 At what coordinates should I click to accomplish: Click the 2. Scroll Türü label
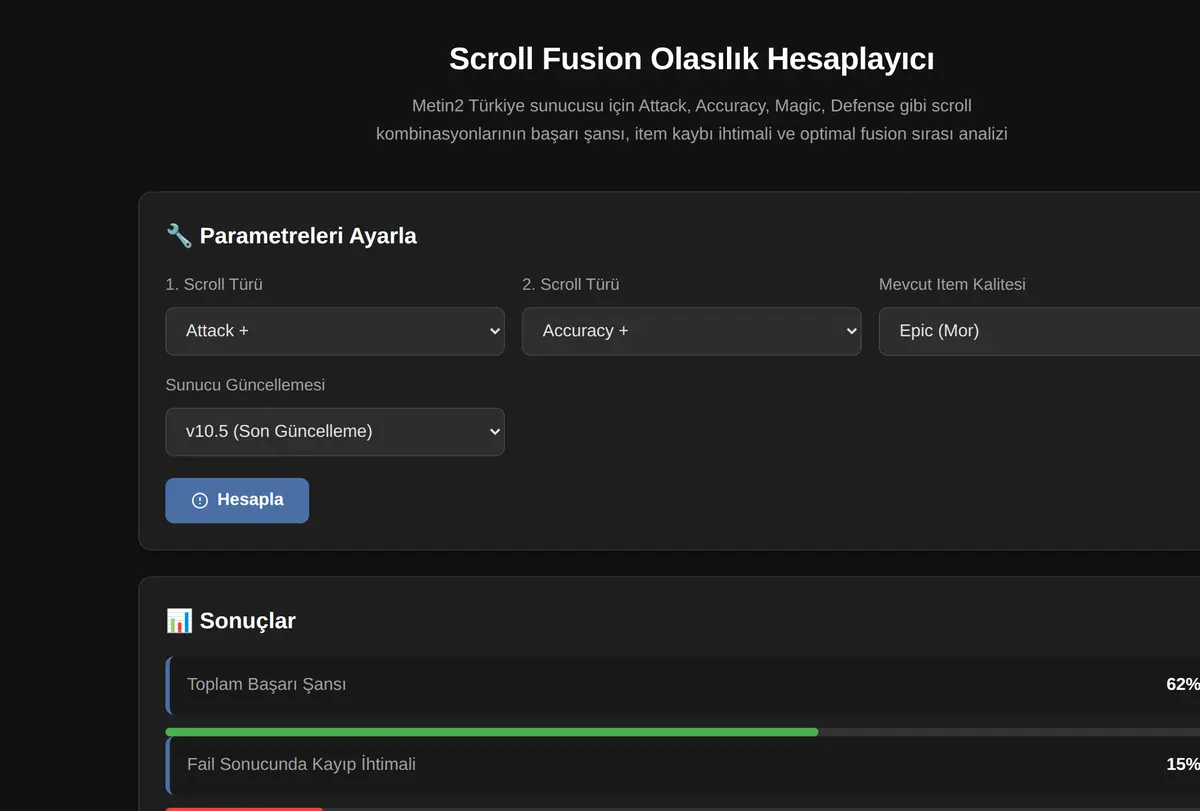570,284
